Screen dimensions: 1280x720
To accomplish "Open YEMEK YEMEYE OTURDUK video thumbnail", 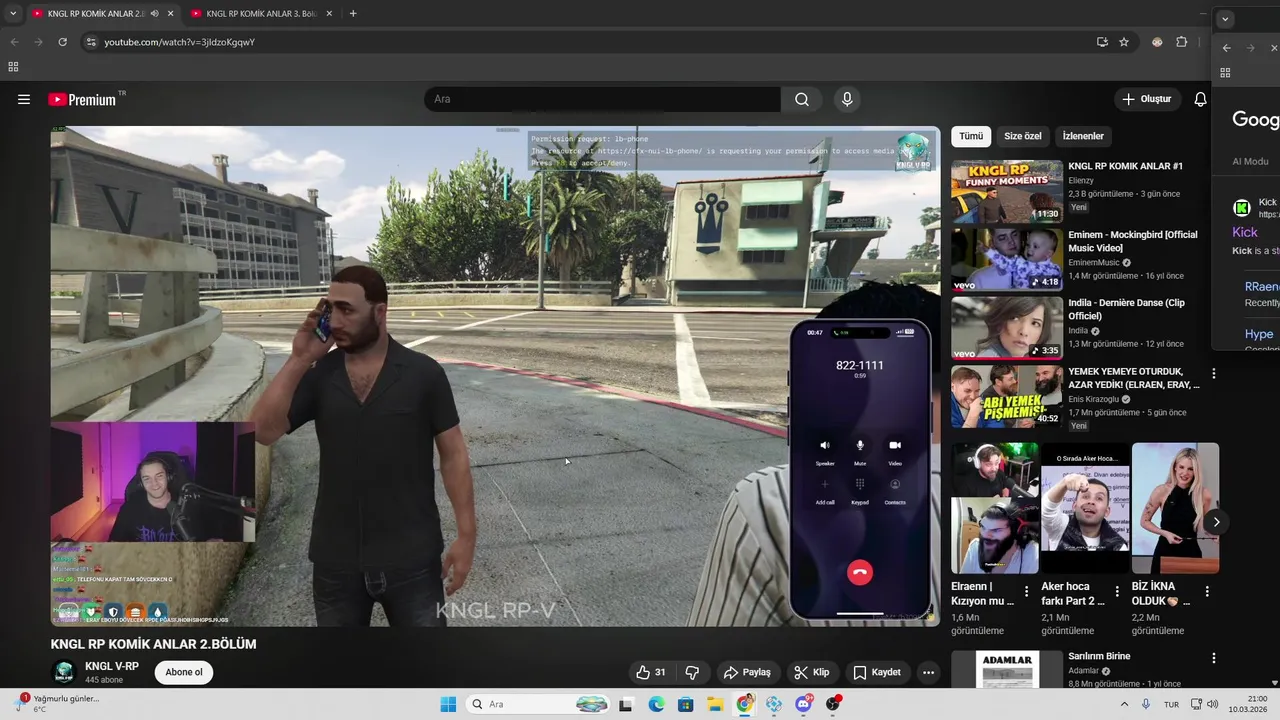I will click(x=1007, y=396).
